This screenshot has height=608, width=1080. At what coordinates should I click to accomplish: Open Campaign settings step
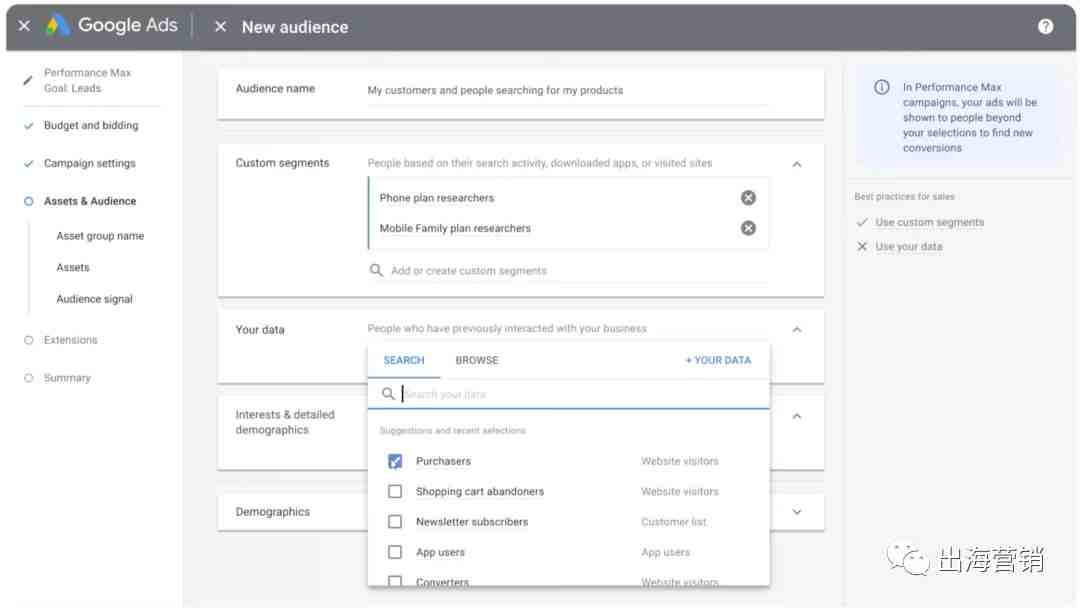click(90, 163)
